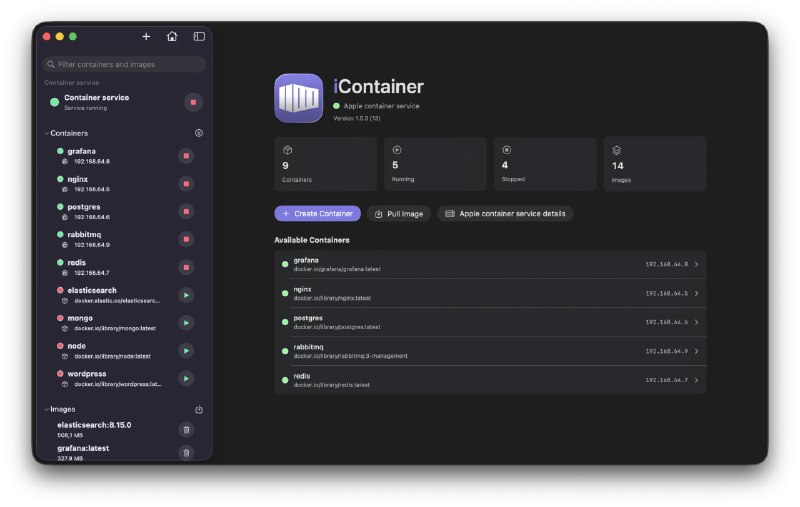Collapse the Images section
The width and height of the screenshot is (800, 507).
click(46, 410)
